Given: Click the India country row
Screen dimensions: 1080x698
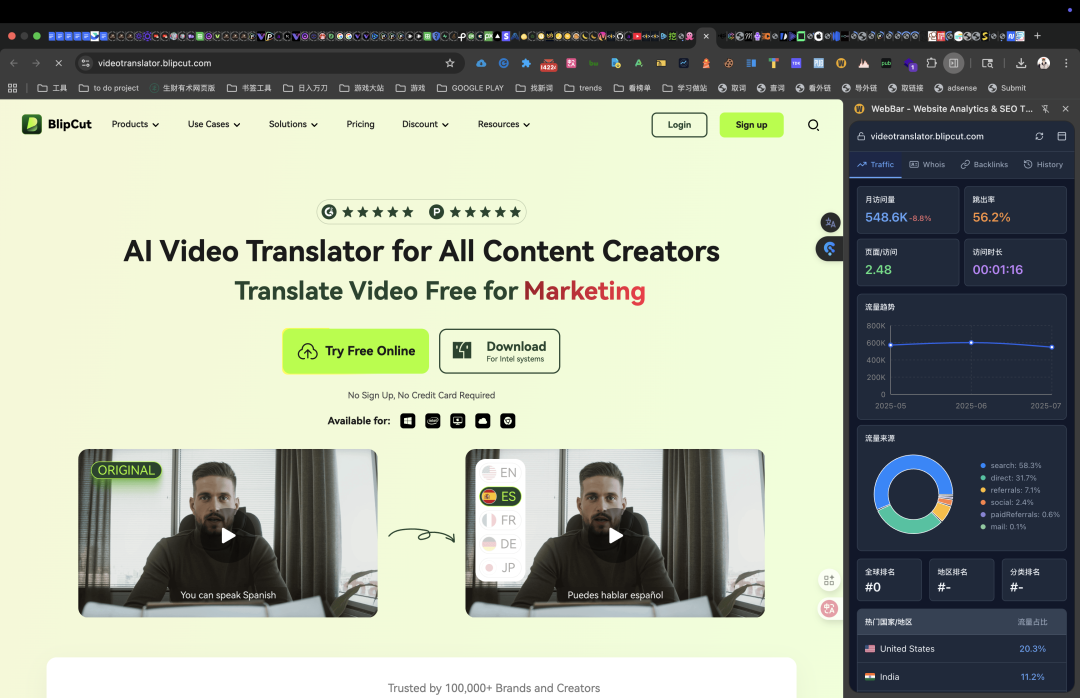Looking at the screenshot, I should [x=962, y=677].
